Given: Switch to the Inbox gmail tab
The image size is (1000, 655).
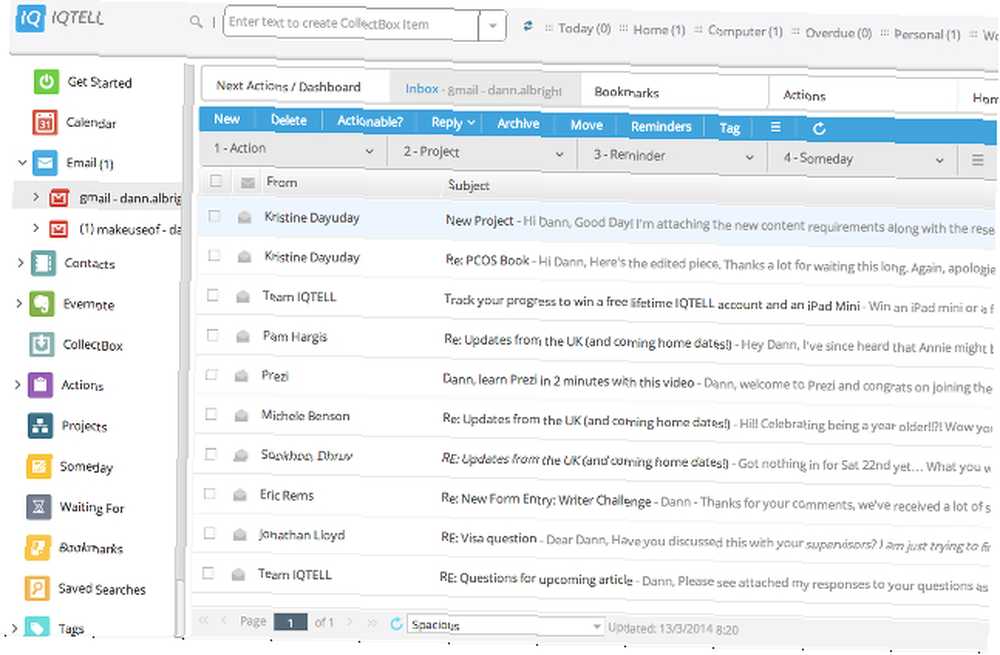Looking at the screenshot, I should (484, 90).
